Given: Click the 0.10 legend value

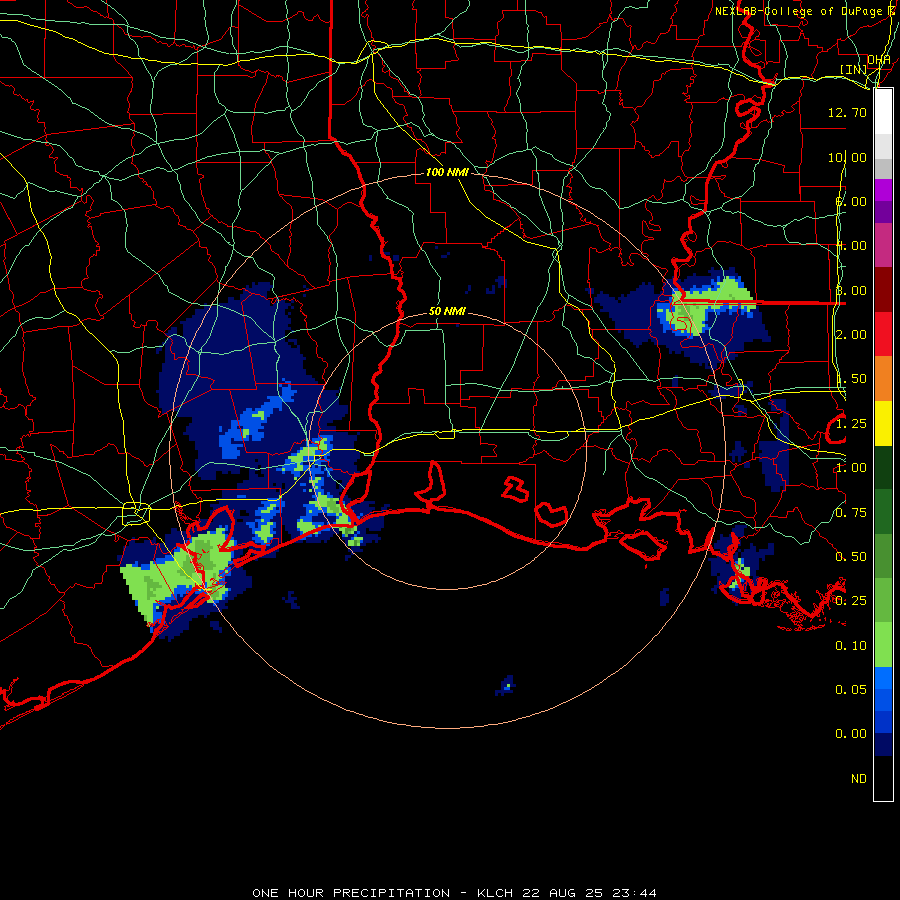Looking at the screenshot, I should 851,646.
